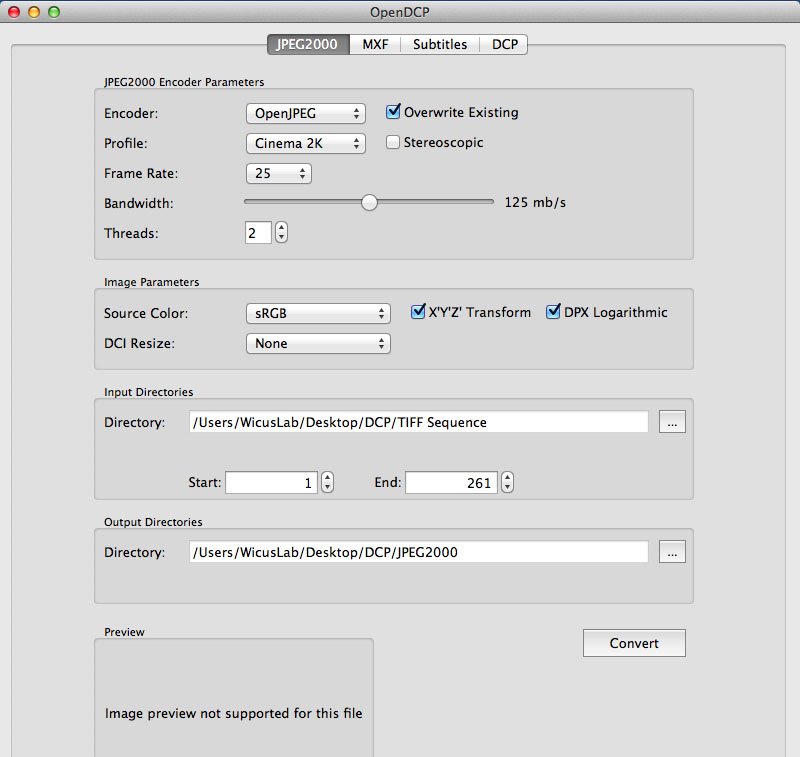Open the Source Color dropdown showing sRGB
The image size is (800, 757).
pyautogui.click(x=318, y=313)
